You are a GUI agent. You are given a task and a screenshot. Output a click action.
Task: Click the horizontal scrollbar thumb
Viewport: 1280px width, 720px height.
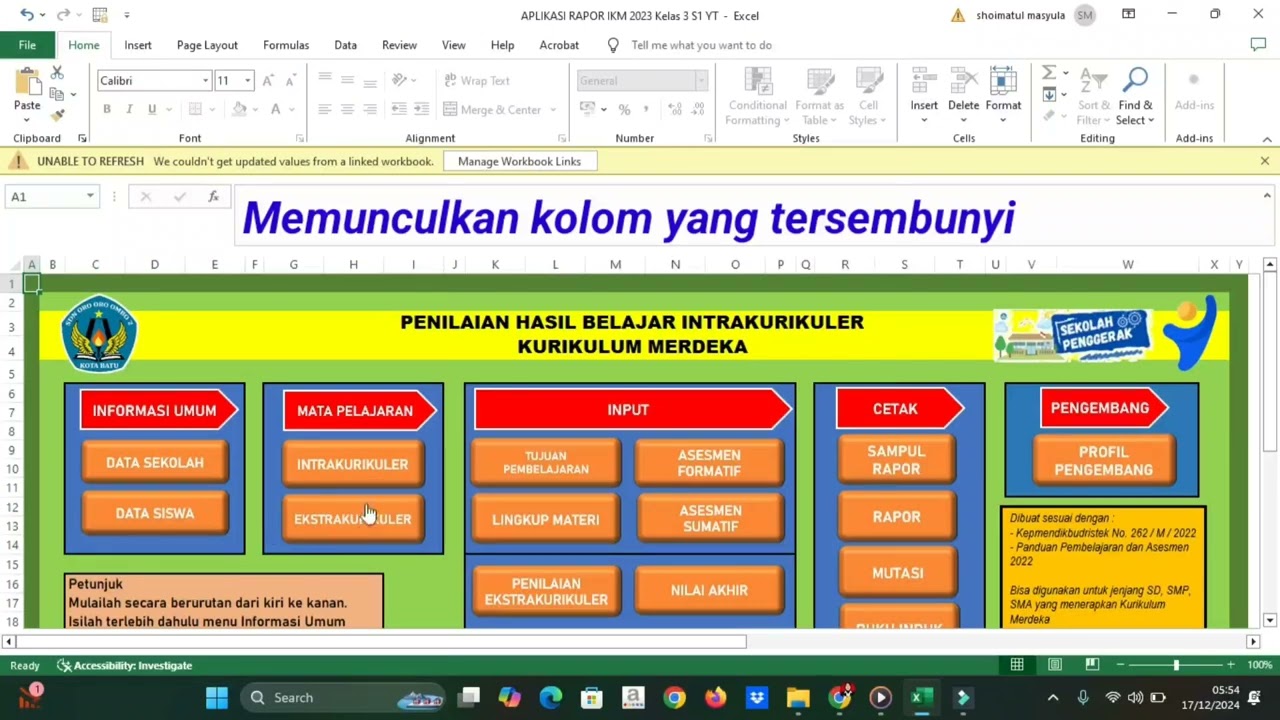(381, 642)
